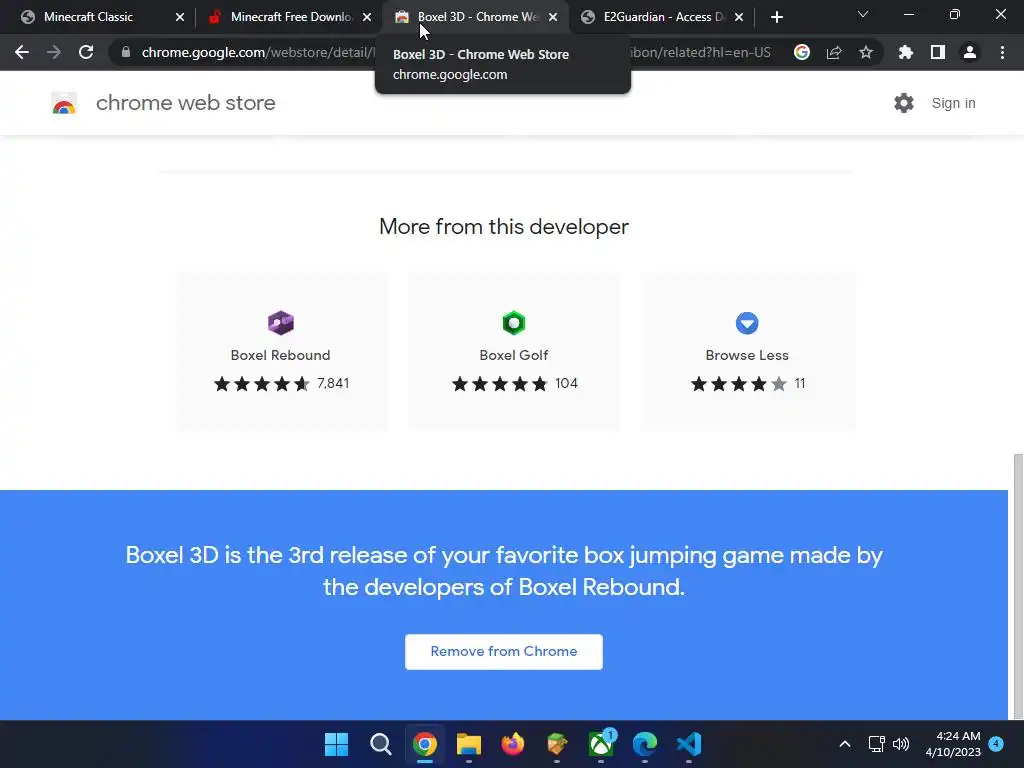Toggle the browser side panel
The image size is (1024, 768).
pyautogui.click(x=938, y=52)
